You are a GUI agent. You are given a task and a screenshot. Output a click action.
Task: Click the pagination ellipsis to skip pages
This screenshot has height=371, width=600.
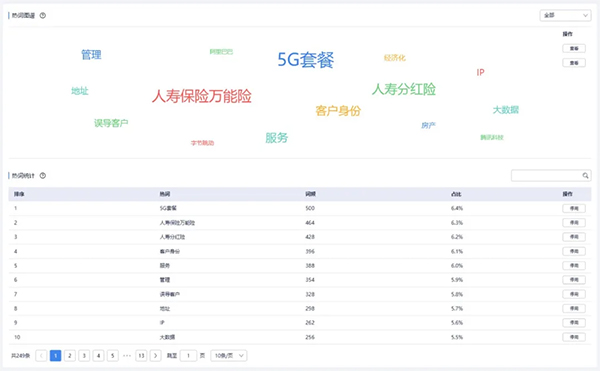point(127,356)
